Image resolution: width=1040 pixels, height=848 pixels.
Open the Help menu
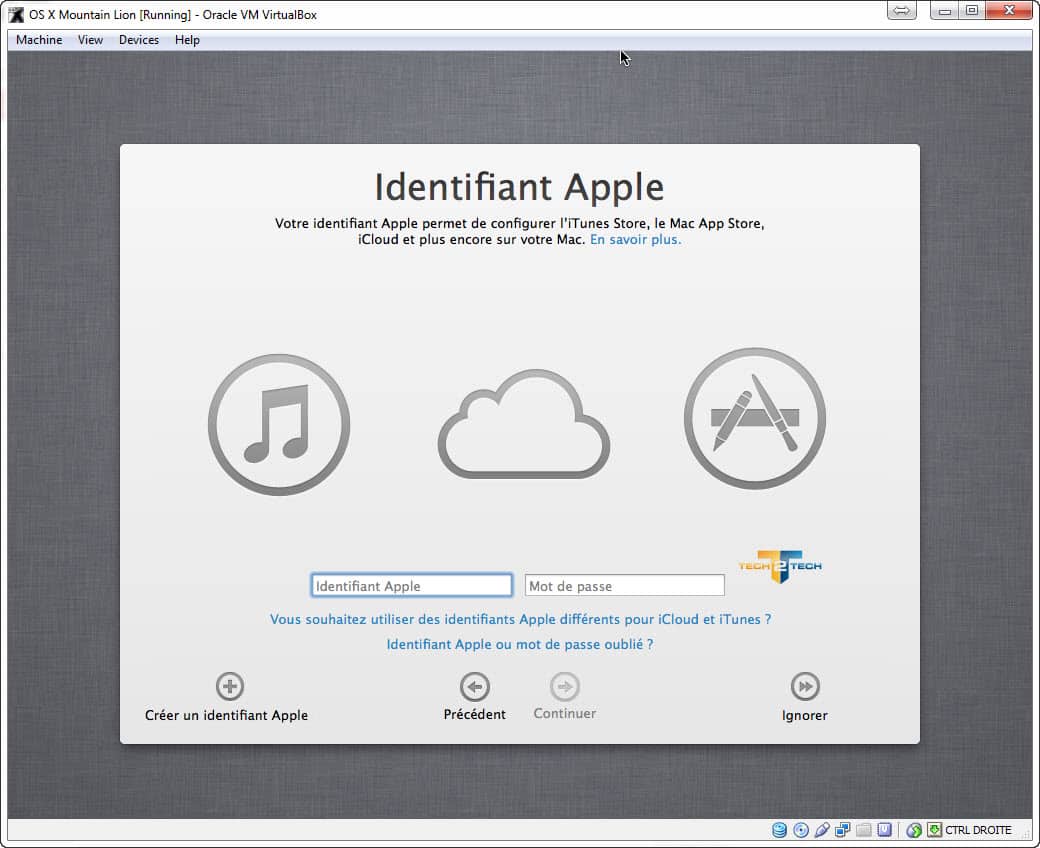coord(187,40)
